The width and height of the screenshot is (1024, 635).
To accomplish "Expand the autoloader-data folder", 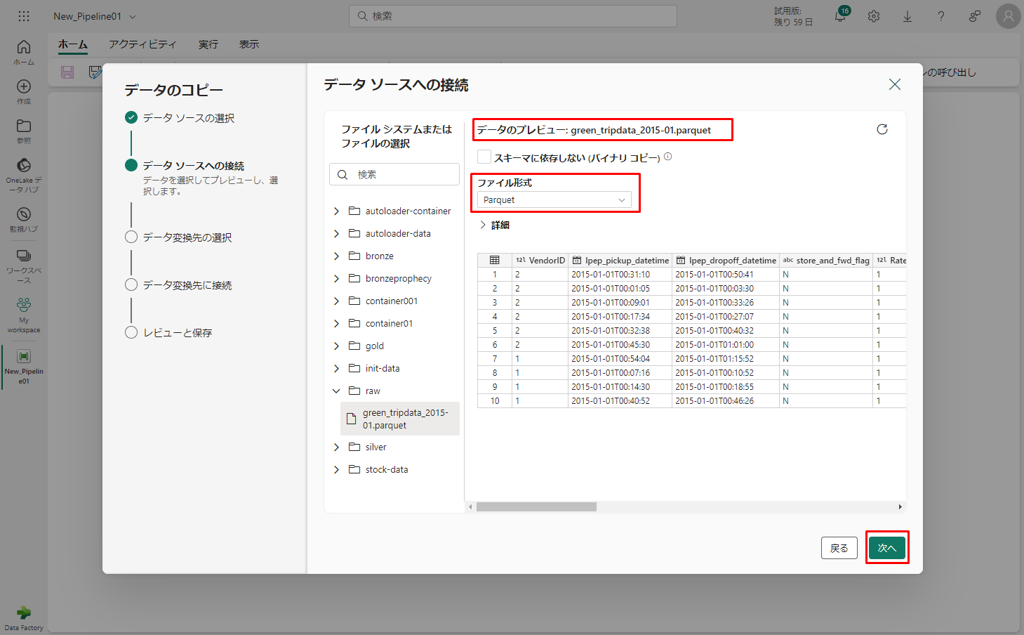I will click(x=336, y=233).
